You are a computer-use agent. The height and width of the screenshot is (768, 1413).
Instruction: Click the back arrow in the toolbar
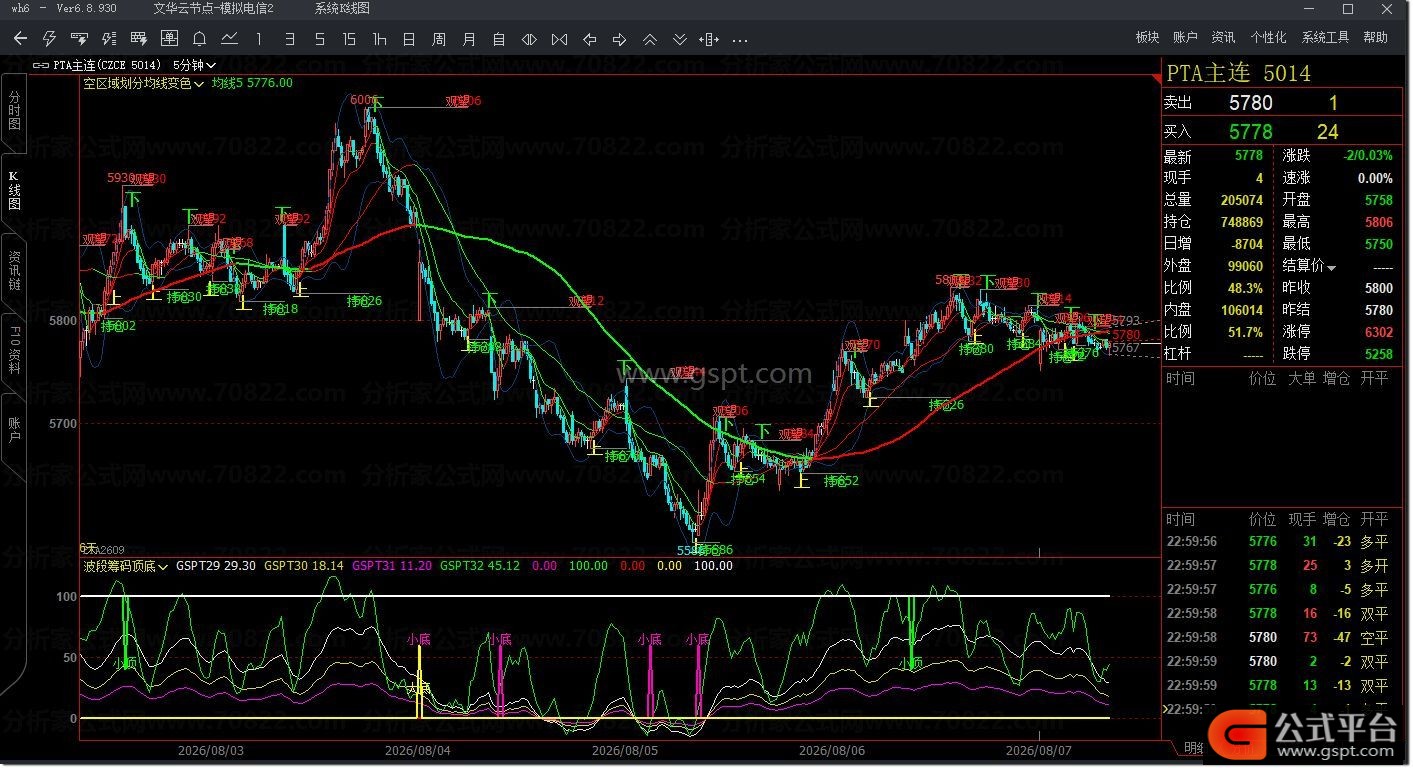click(x=20, y=39)
